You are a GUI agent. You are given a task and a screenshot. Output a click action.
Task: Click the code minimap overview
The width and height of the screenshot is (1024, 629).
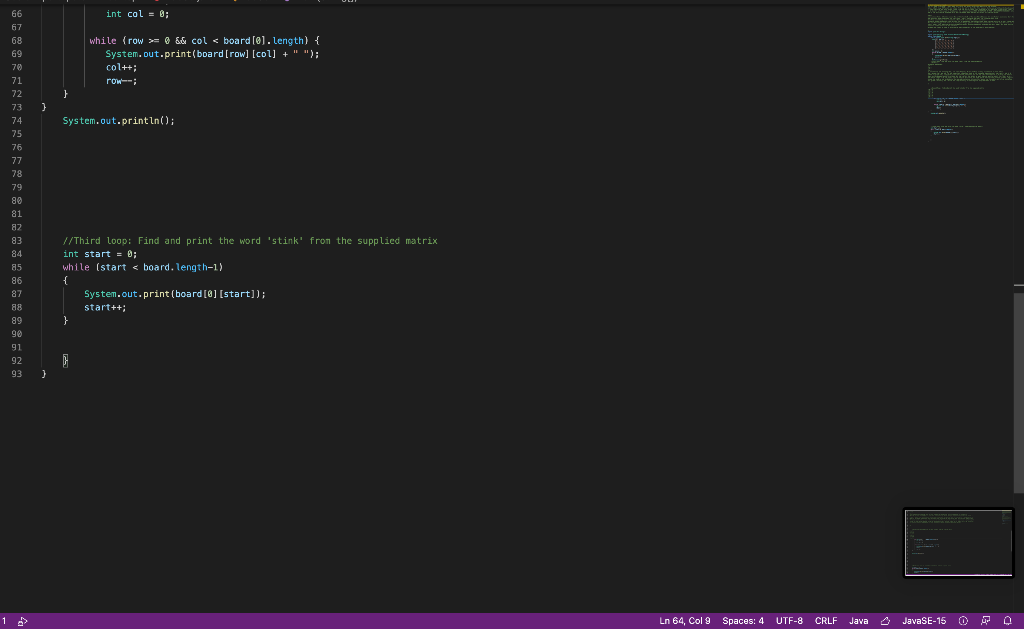pyautogui.click(x=970, y=72)
